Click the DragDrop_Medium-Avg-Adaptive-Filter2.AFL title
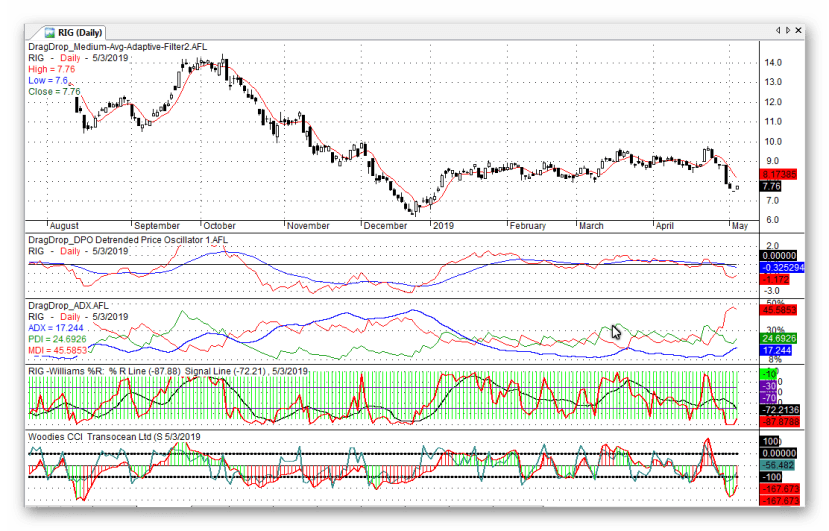The width and height of the screenshot is (829, 531). (117, 47)
